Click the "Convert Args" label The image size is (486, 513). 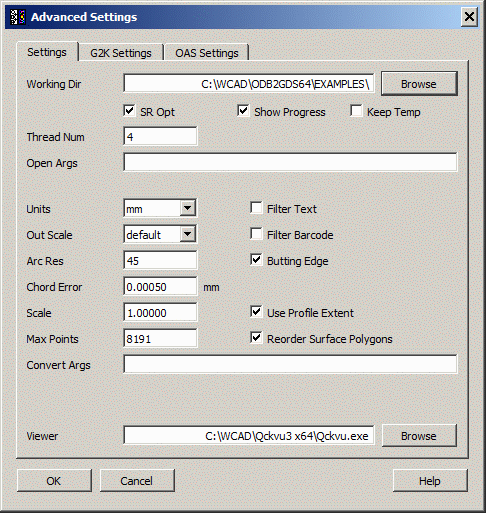pos(58,365)
